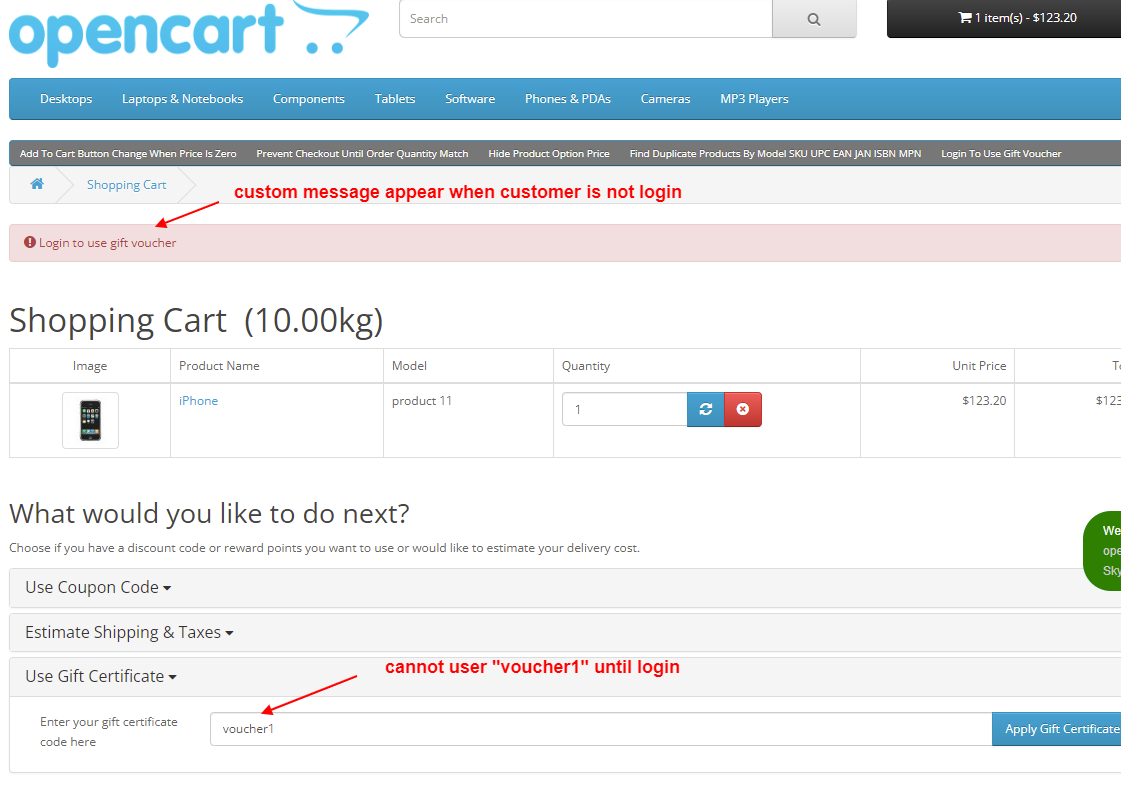Viewport: 1121px width, 791px height.
Task: Click the Shopping Cart breadcrumb
Action: (126, 184)
